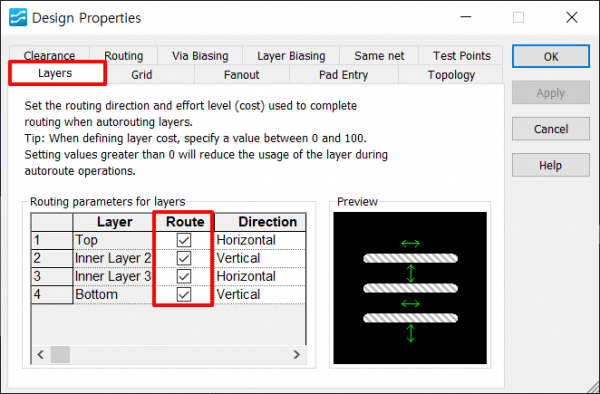Click the Design Properties app icon
This screenshot has height=394, width=600.
[18, 18]
